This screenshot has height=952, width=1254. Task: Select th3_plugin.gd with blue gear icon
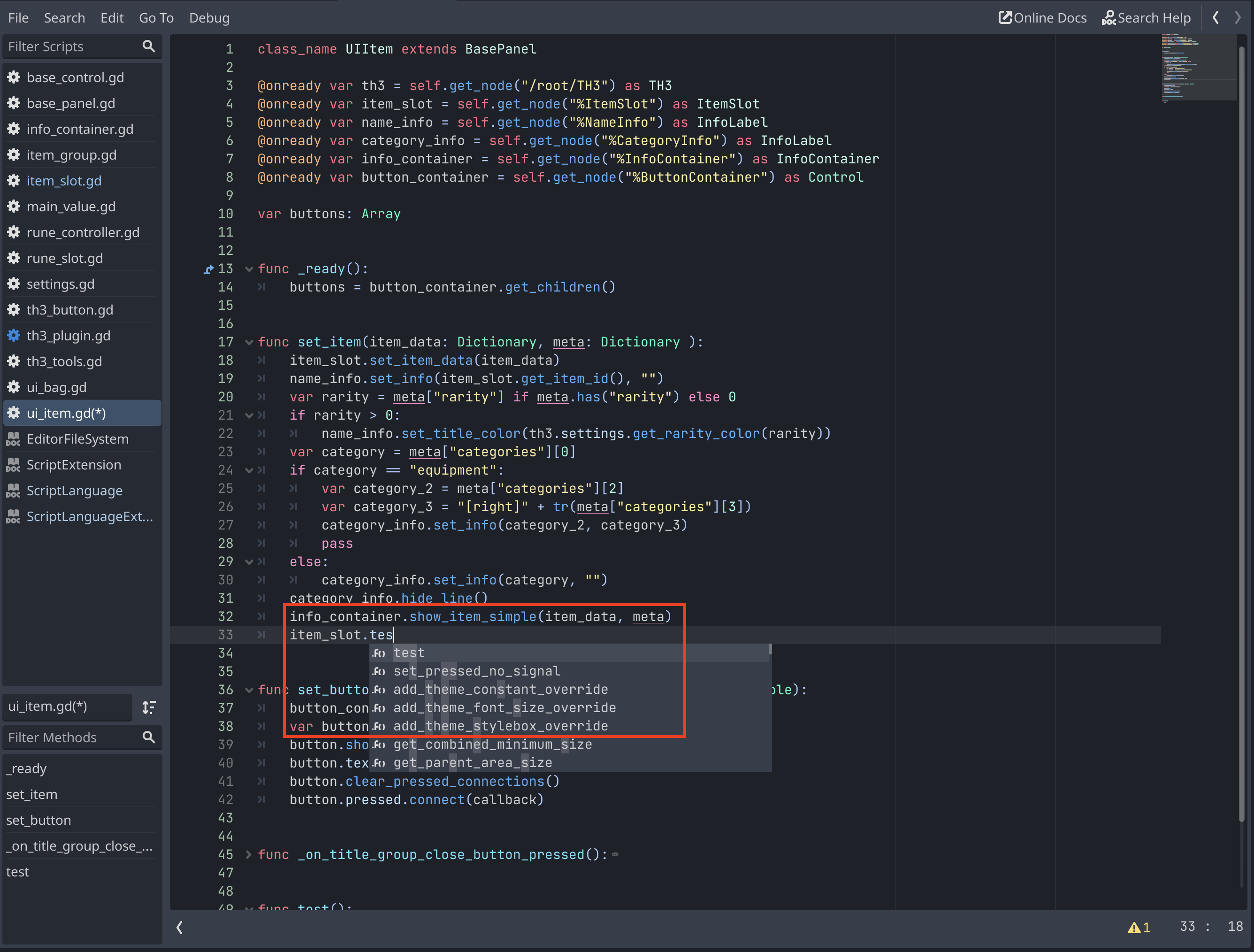(x=68, y=336)
